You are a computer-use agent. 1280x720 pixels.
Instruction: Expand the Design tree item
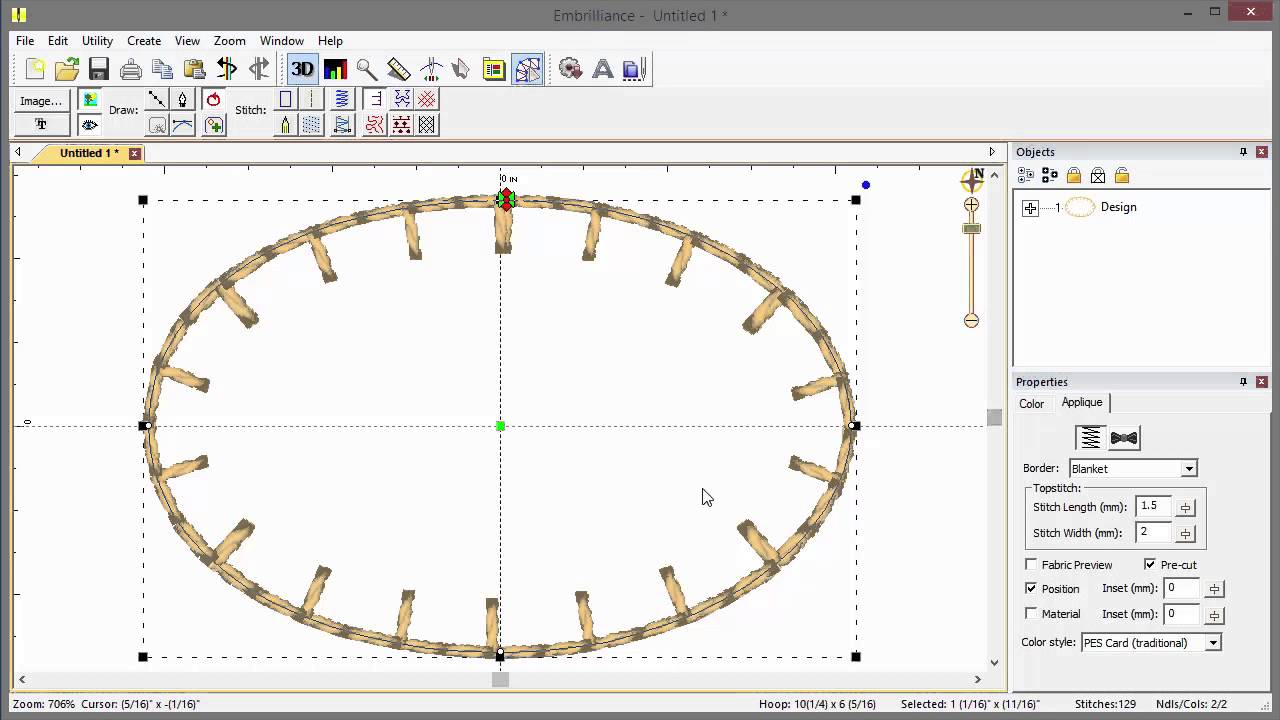coord(1030,208)
